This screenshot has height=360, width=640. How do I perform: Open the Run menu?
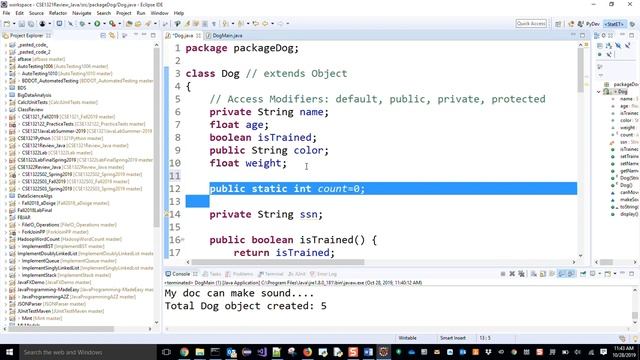pos(141,13)
